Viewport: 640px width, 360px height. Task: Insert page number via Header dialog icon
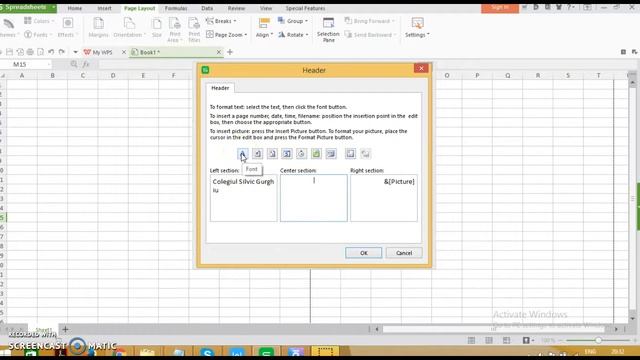click(x=257, y=153)
